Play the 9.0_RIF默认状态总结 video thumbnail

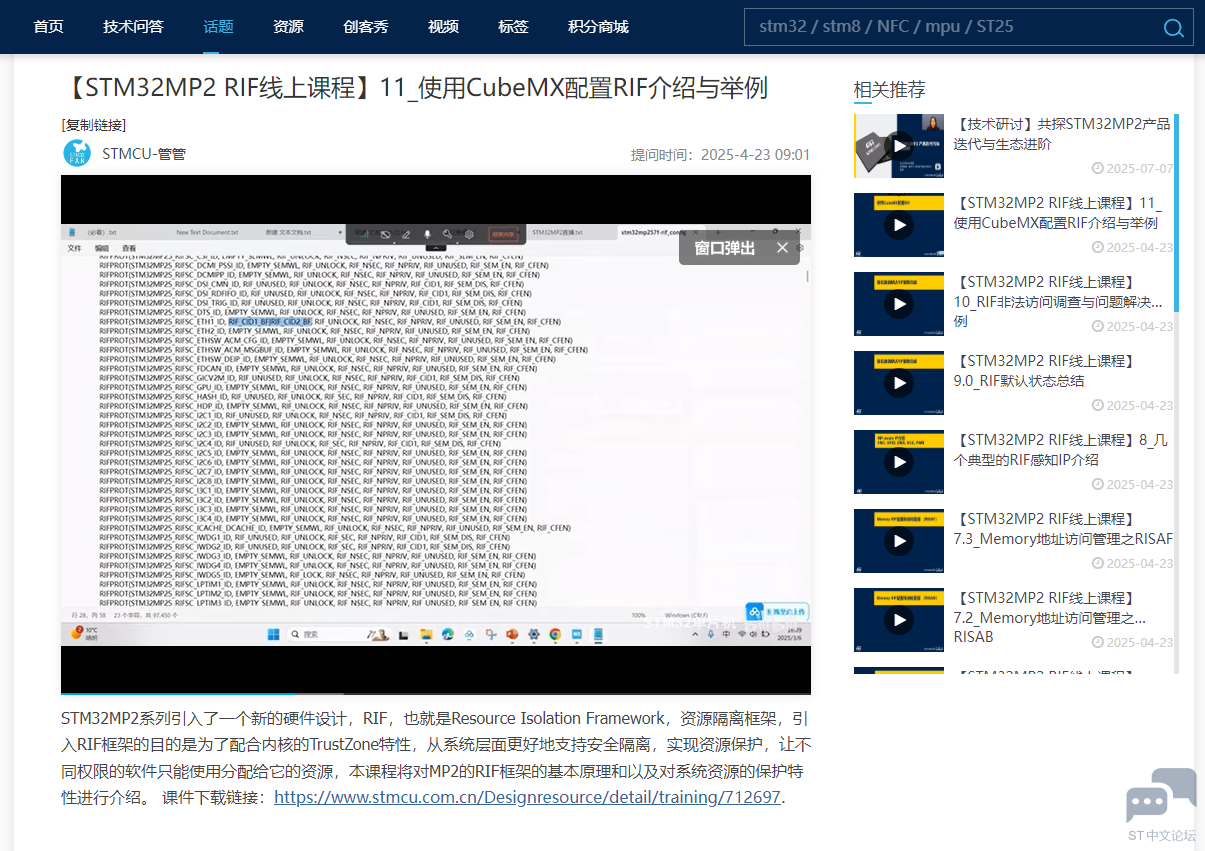pyautogui.click(x=899, y=383)
